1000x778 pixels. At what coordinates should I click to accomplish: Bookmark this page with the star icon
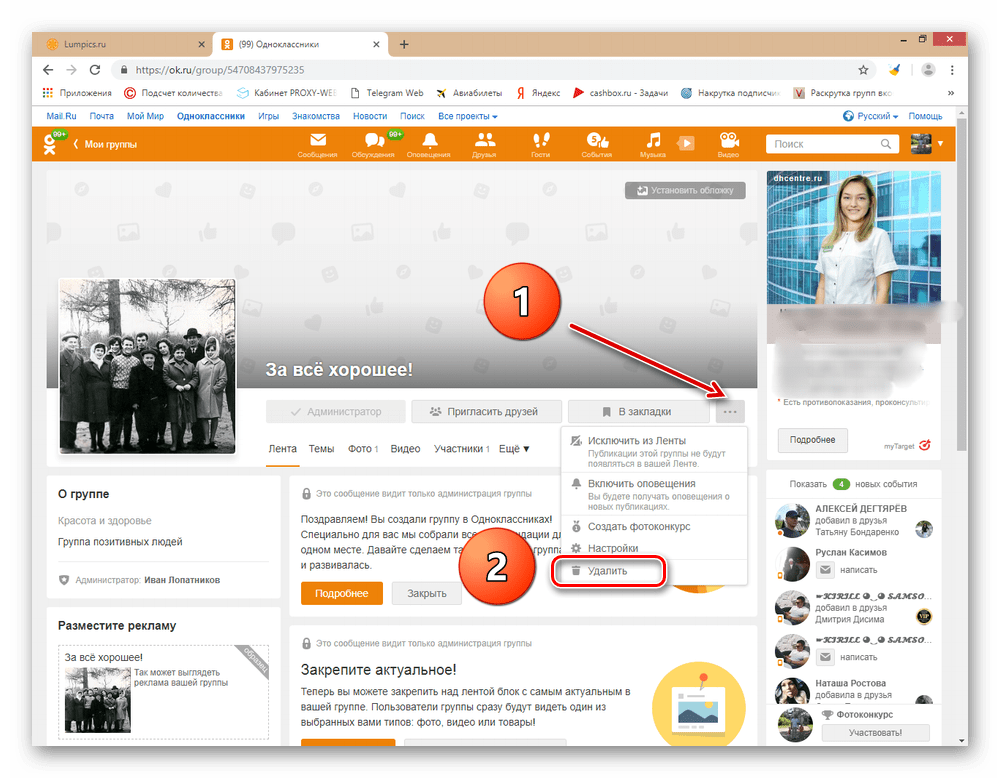tap(863, 70)
